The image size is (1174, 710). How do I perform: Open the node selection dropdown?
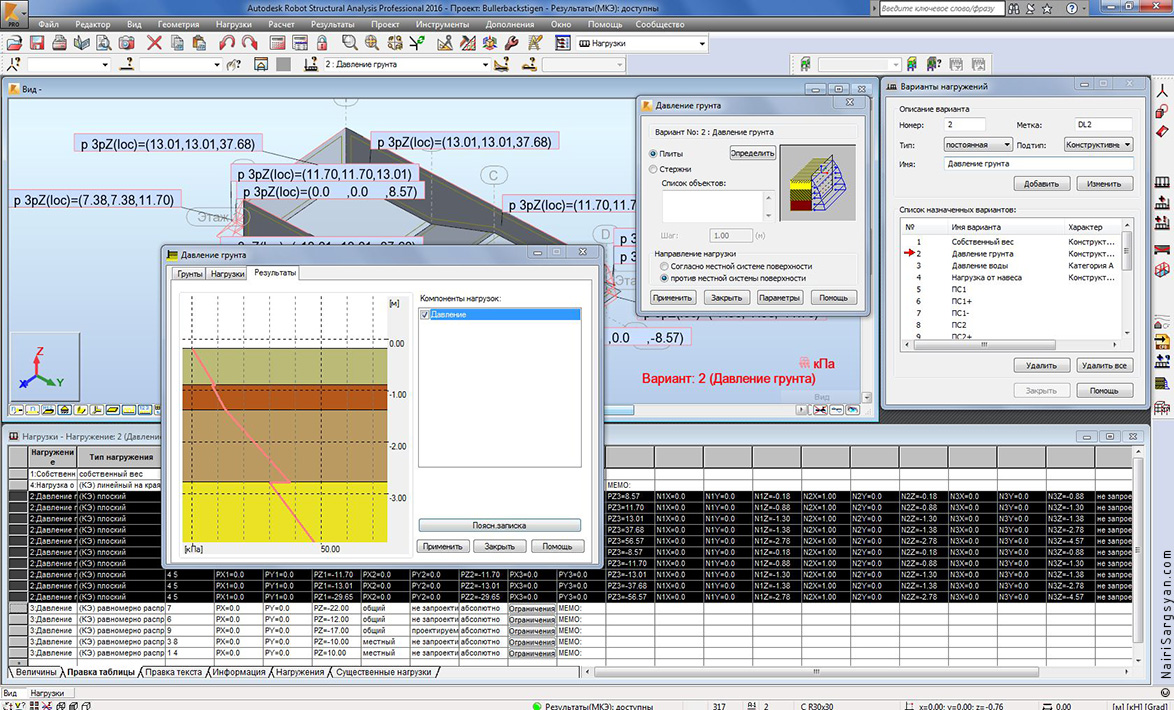105,64
